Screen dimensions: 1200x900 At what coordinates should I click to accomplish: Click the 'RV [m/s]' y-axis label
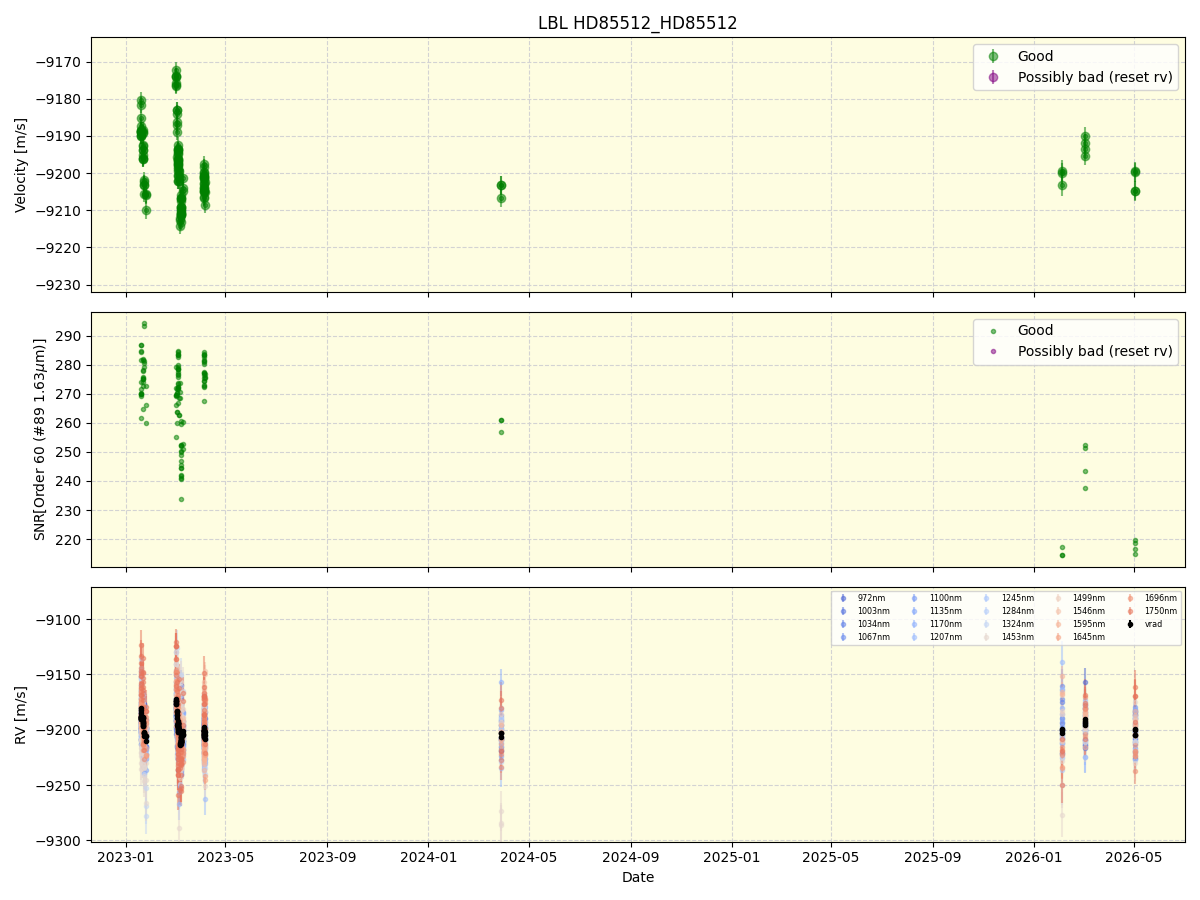21,714
